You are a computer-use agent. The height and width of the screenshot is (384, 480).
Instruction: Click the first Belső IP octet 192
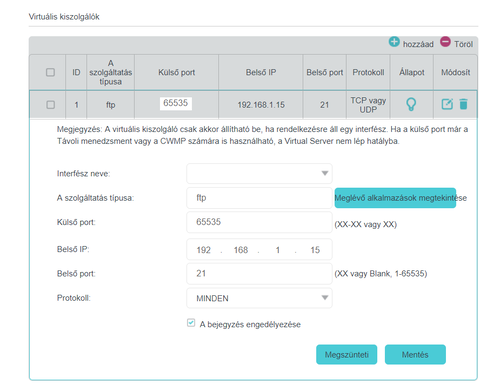204,250
